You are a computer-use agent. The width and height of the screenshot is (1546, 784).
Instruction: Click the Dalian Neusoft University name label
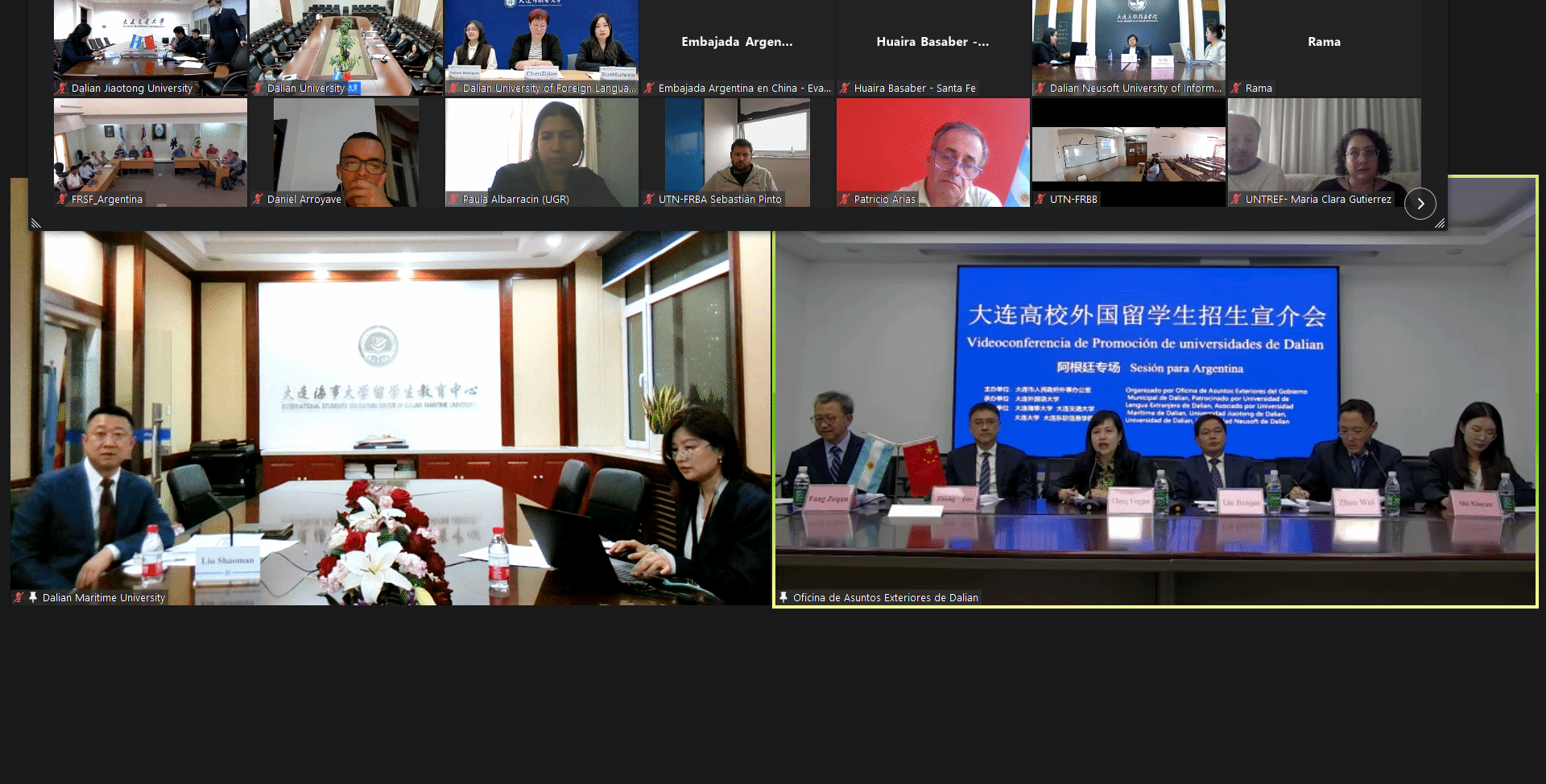[x=1135, y=89]
